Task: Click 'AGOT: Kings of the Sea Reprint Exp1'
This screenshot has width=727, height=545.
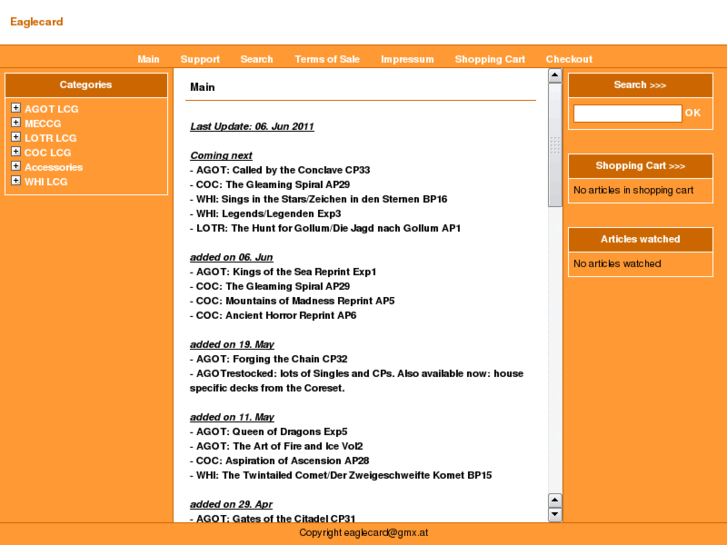Action: 286,272
